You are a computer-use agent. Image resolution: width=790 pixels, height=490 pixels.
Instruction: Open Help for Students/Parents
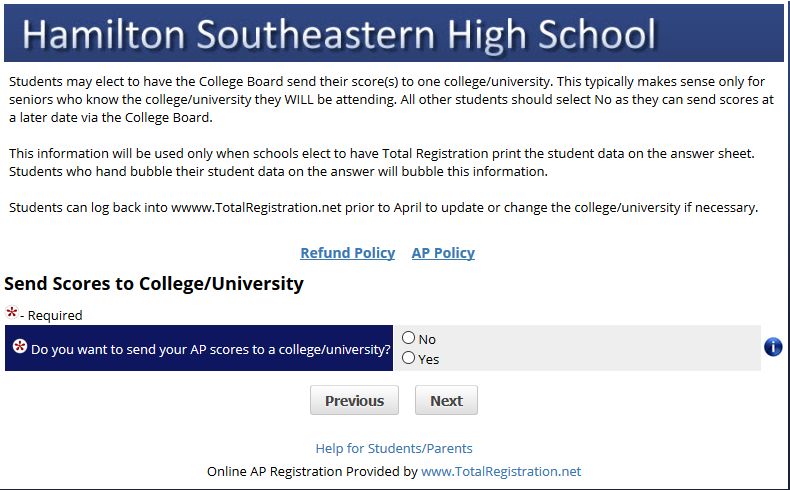pyautogui.click(x=394, y=448)
